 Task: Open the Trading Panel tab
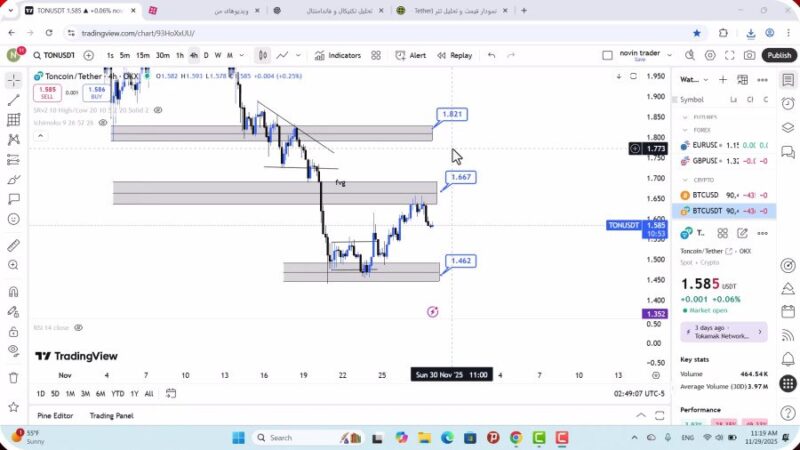(x=111, y=415)
